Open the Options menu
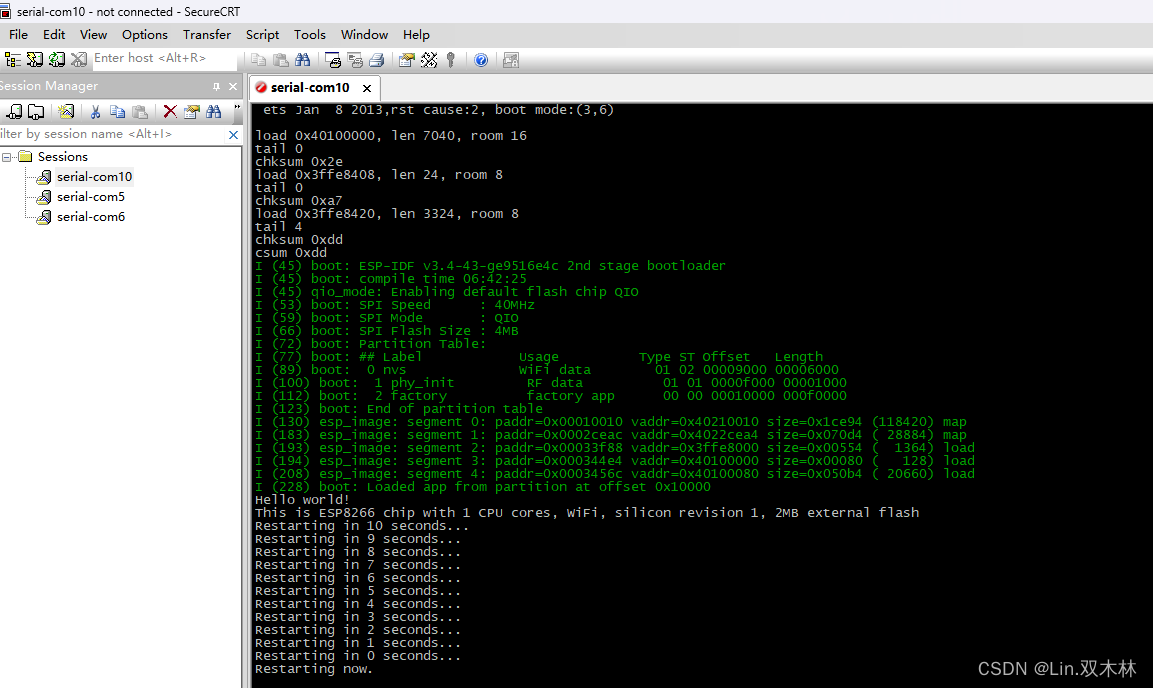Image resolution: width=1153 pixels, height=688 pixels. [144, 34]
